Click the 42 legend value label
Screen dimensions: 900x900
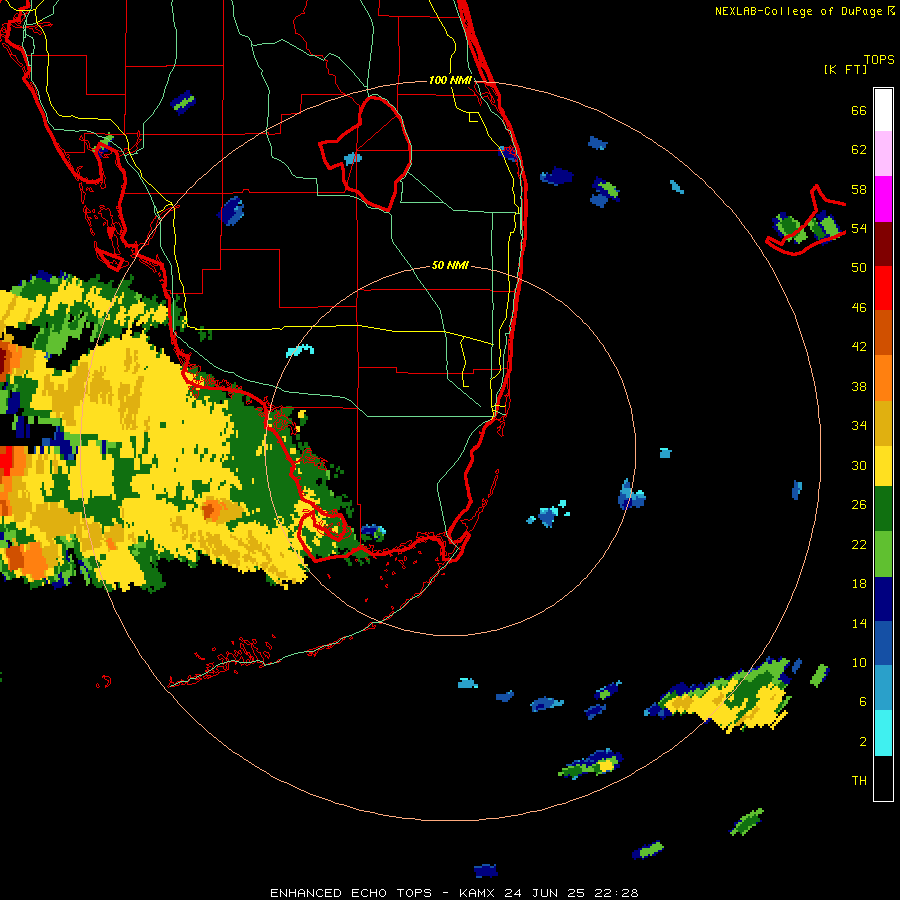[x=859, y=347]
